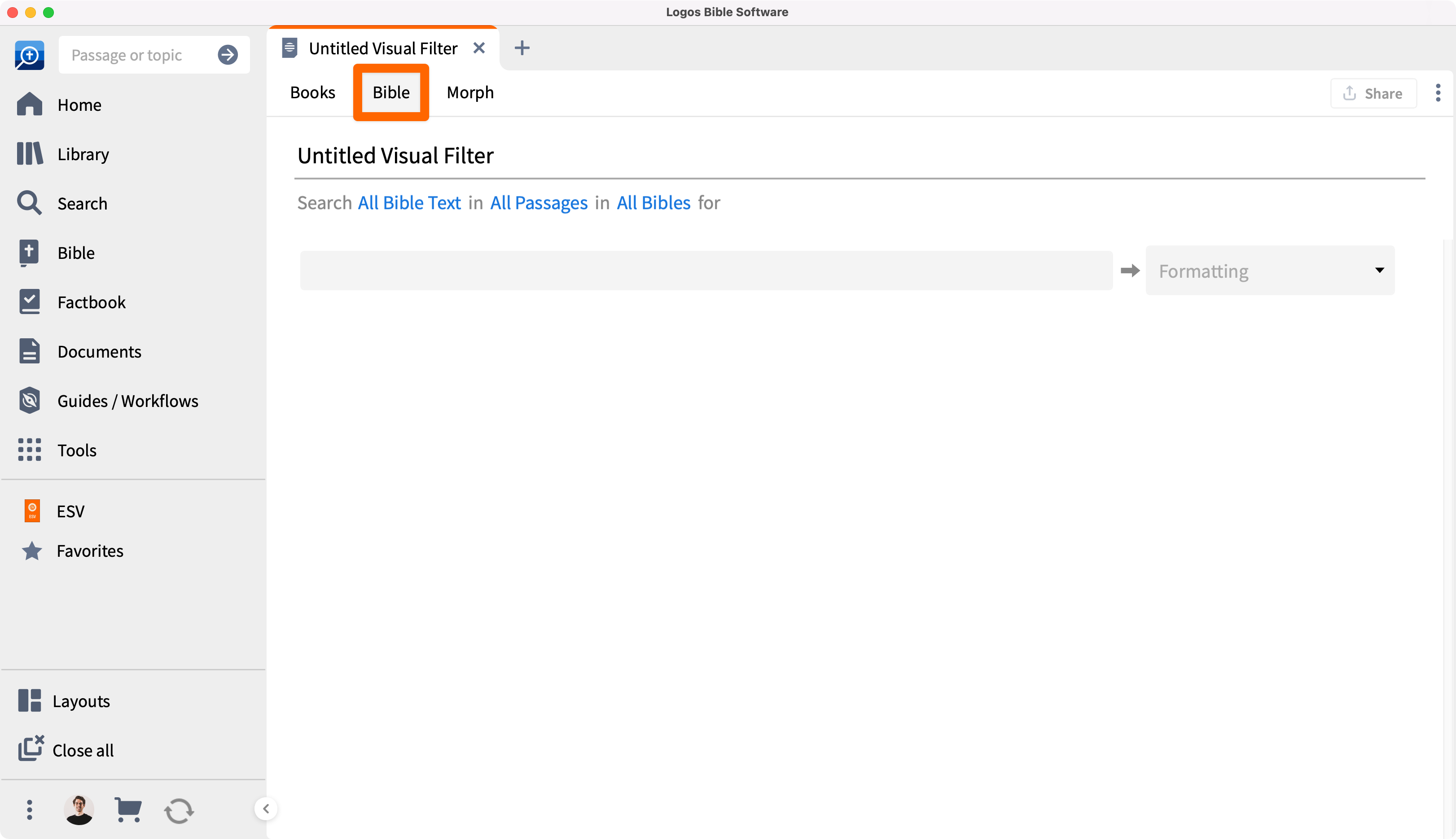Open the store shopping cart
The image size is (1456, 839).
(x=128, y=809)
